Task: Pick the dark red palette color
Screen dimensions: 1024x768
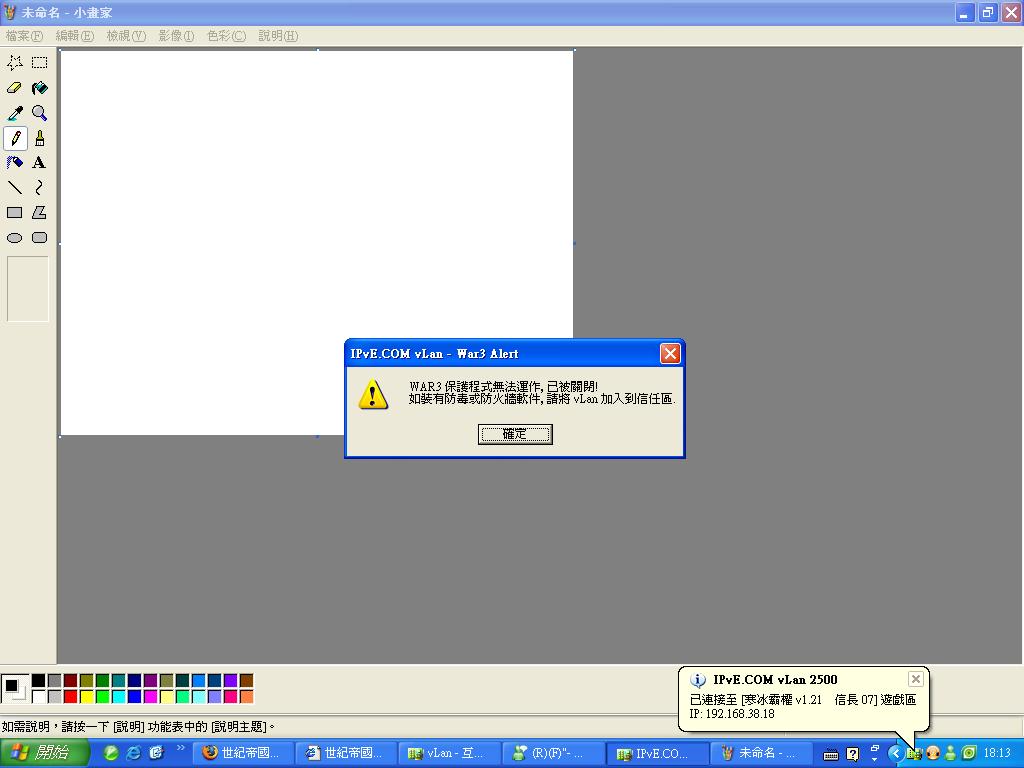Action: (71, 680)
